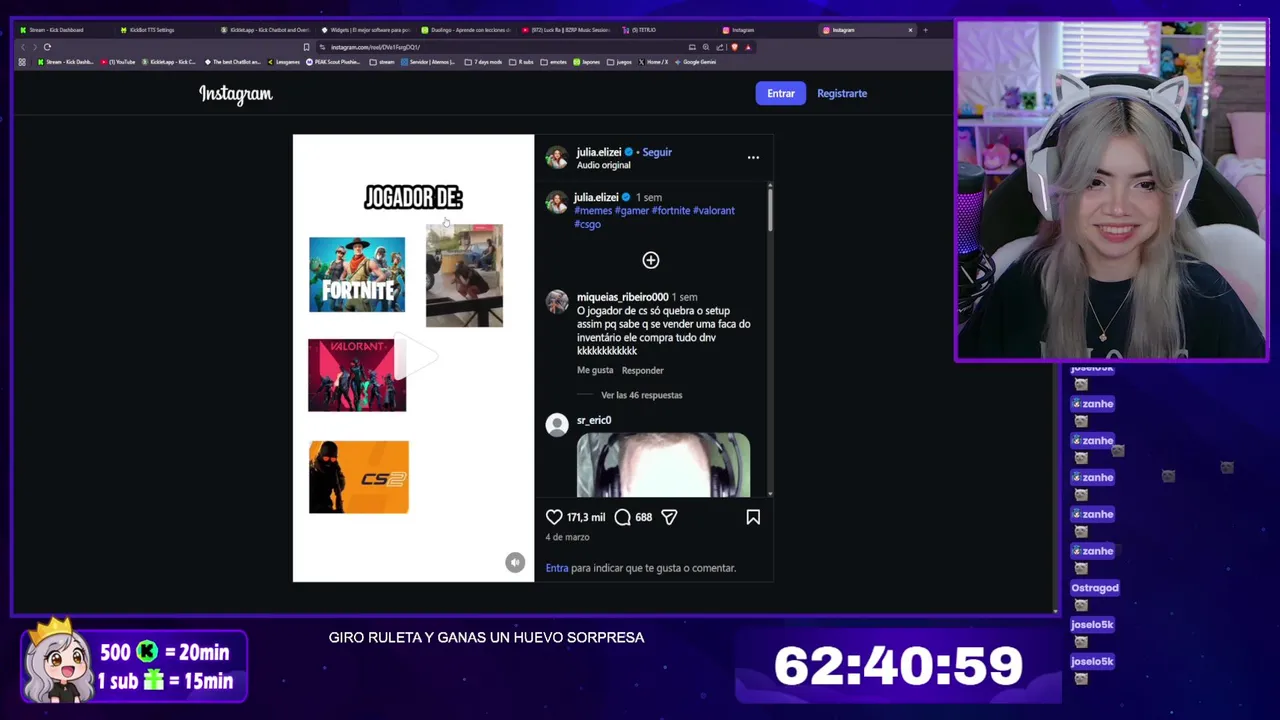
Task: Click Audio original link
Action: (x=604, y=165)
